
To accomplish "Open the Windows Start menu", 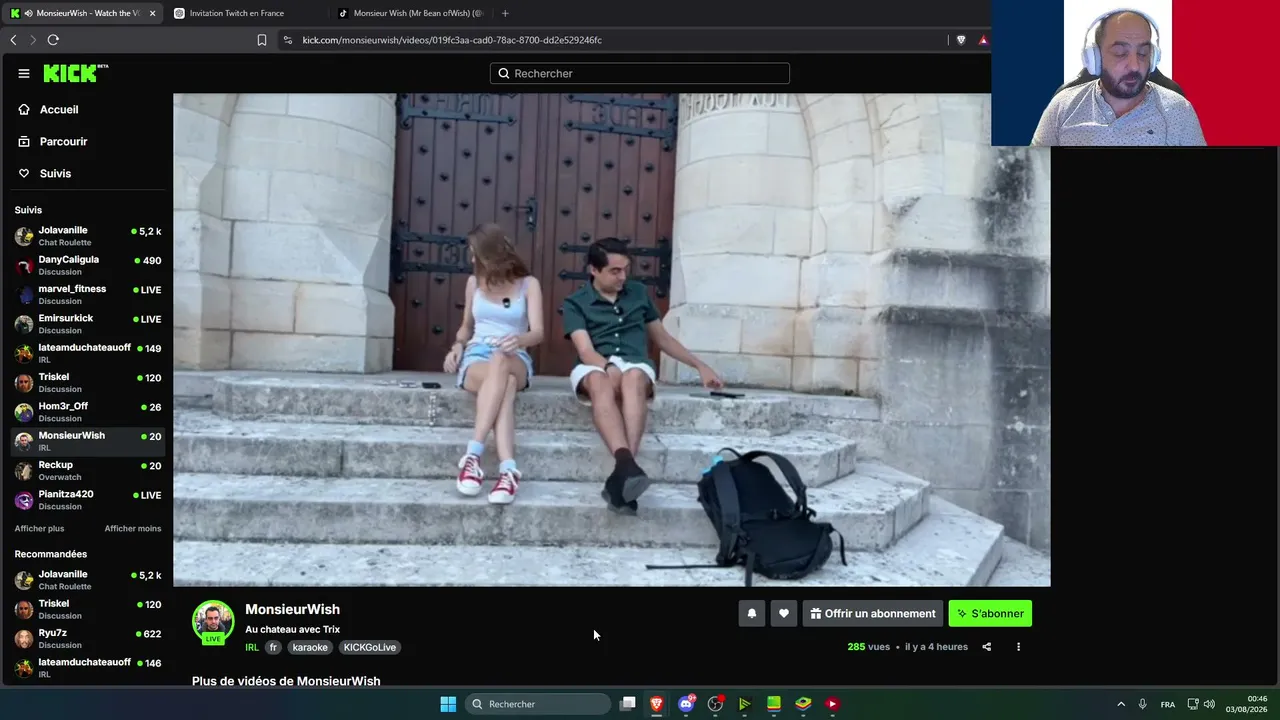I will tap(448, 704).
